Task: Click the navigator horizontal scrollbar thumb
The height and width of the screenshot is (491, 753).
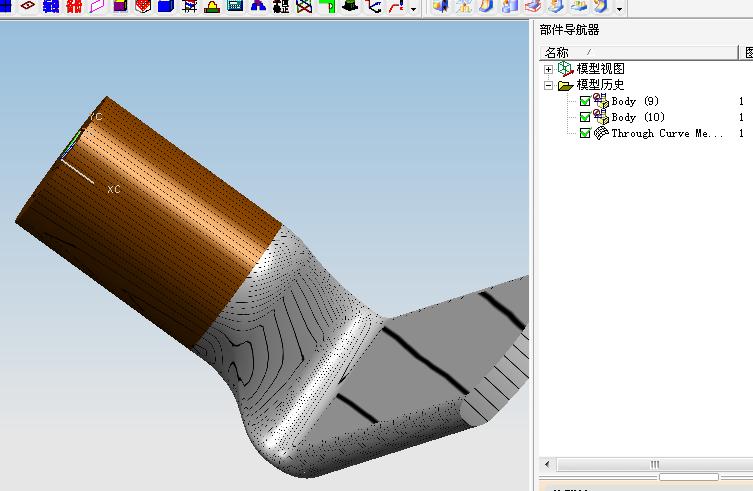Action: tap(655, 464)
